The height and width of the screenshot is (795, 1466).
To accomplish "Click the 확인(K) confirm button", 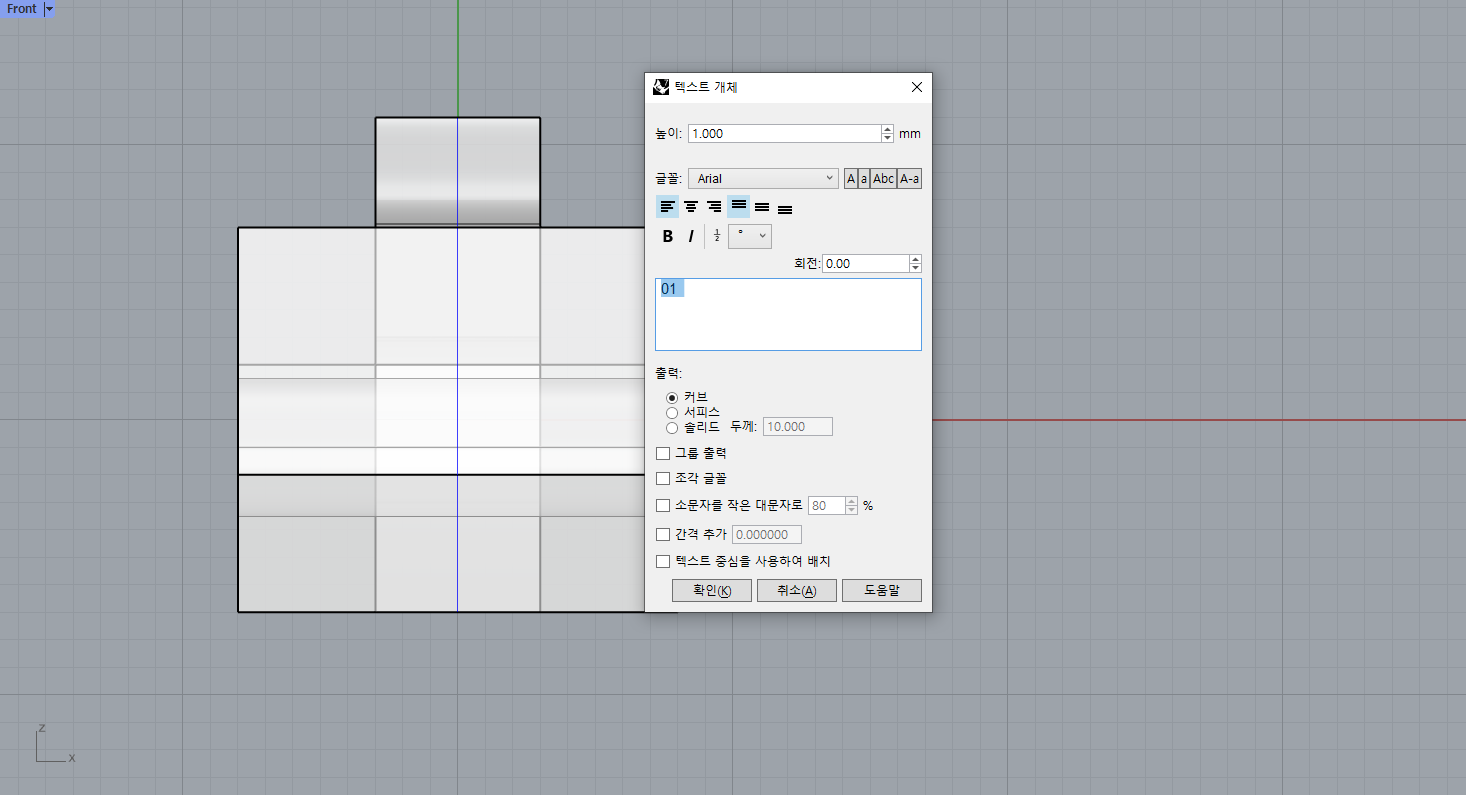I will pyautogui.click(x=711, y=590).
